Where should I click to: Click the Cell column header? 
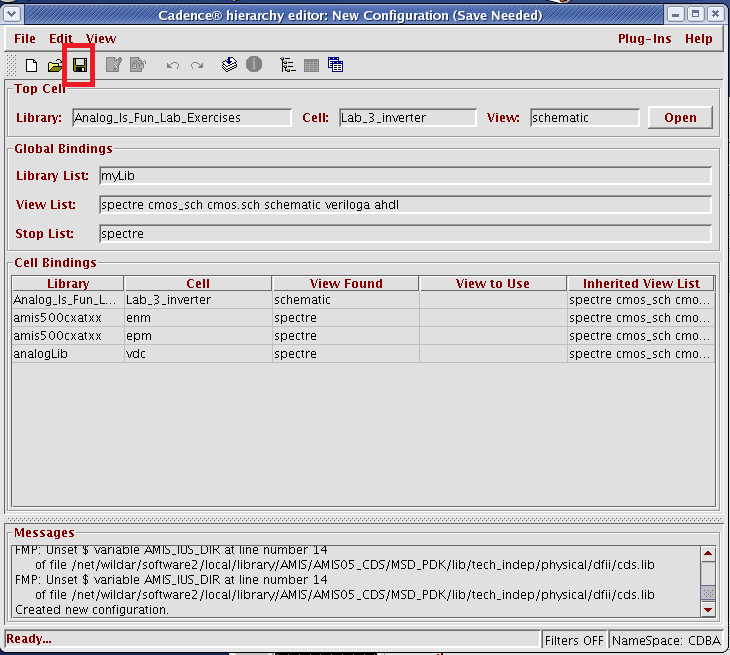(198, 284)
